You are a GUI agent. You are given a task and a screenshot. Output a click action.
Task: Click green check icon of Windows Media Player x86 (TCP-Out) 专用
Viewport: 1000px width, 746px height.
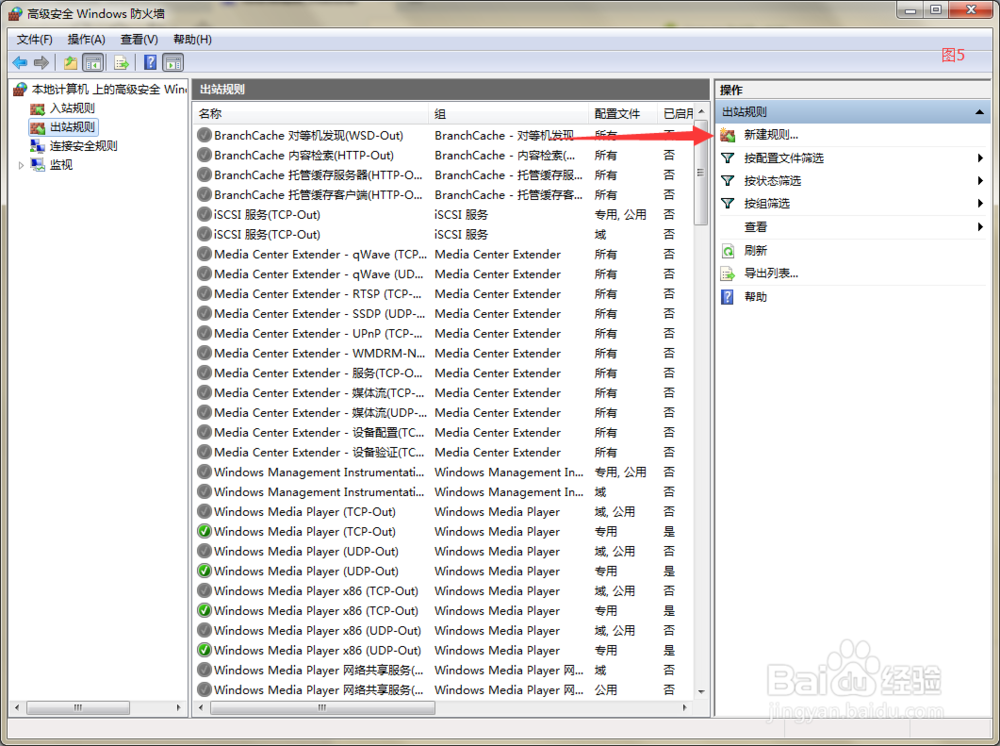204,610
